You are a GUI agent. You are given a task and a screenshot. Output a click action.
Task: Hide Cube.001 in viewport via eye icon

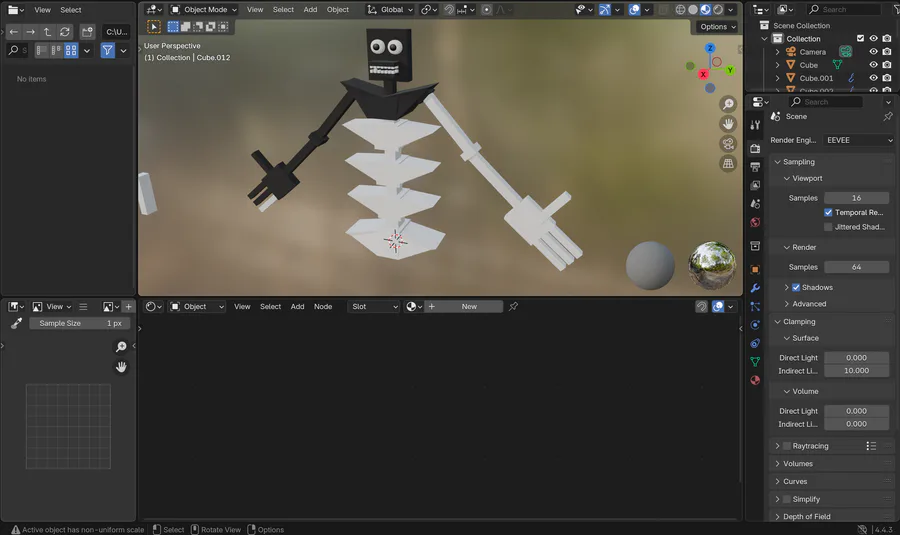(874, 78)
